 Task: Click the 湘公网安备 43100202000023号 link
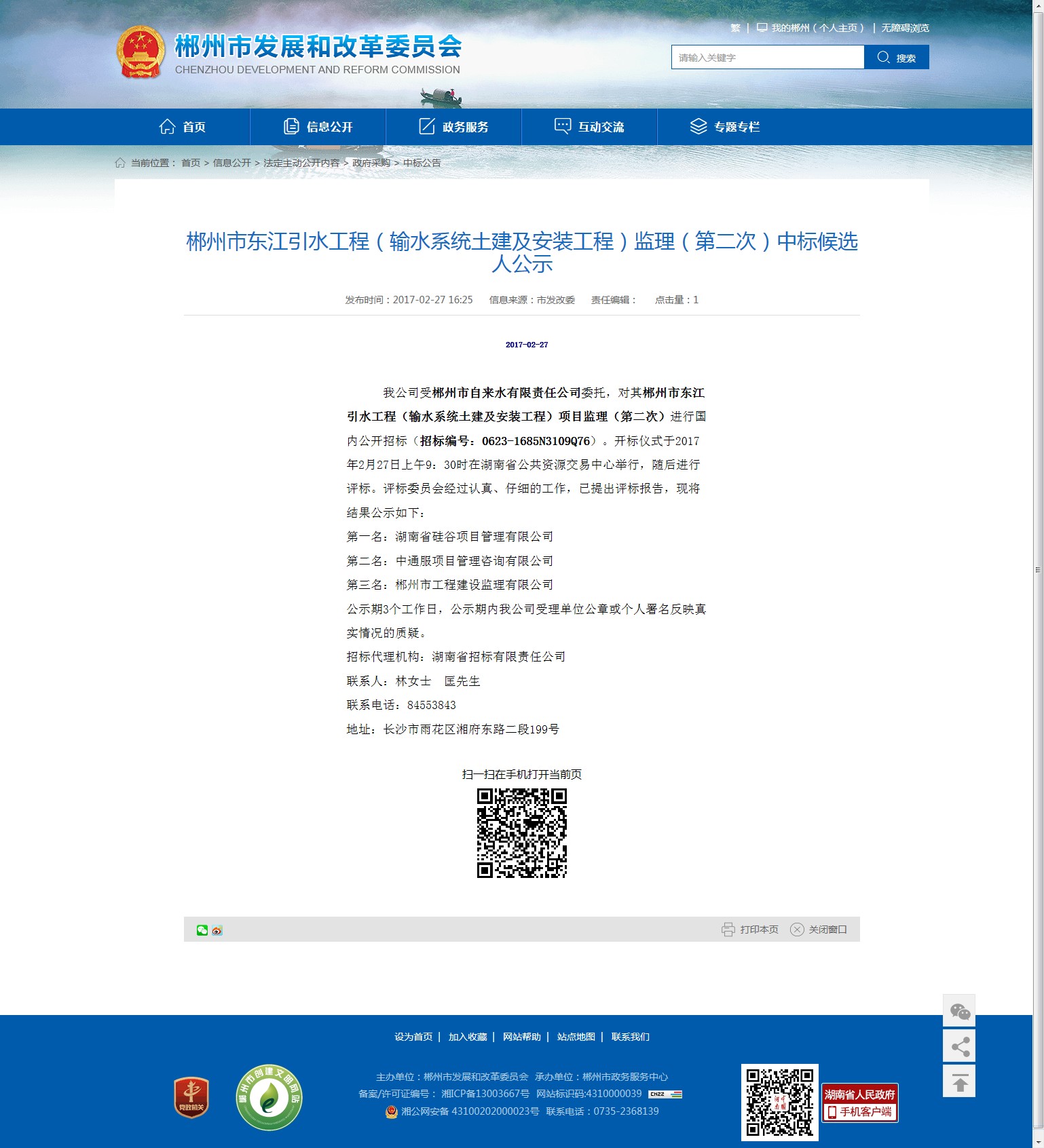point(470,1111)
